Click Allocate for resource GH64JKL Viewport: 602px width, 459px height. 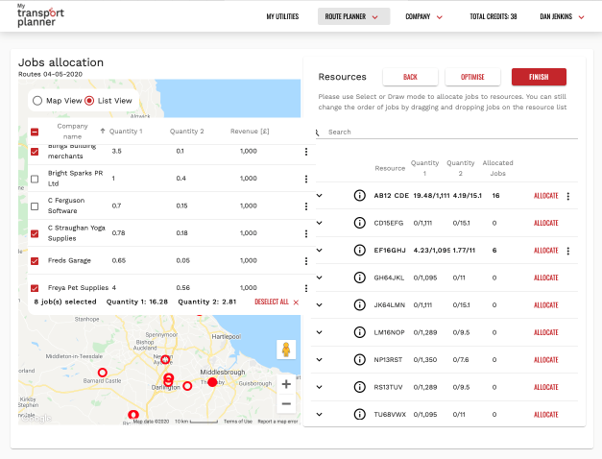tap(546, 277)
